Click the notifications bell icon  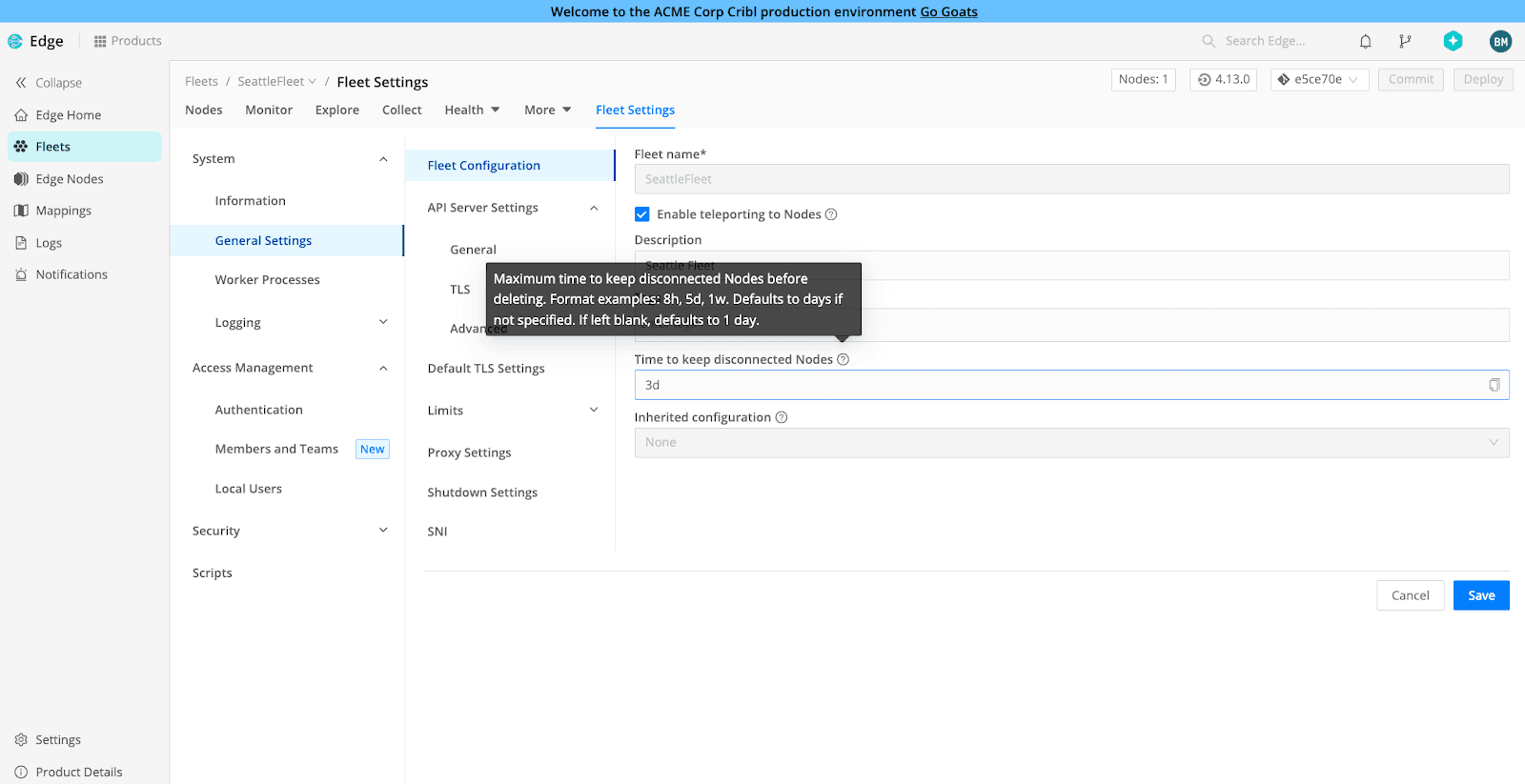(x=1365, y=41)
